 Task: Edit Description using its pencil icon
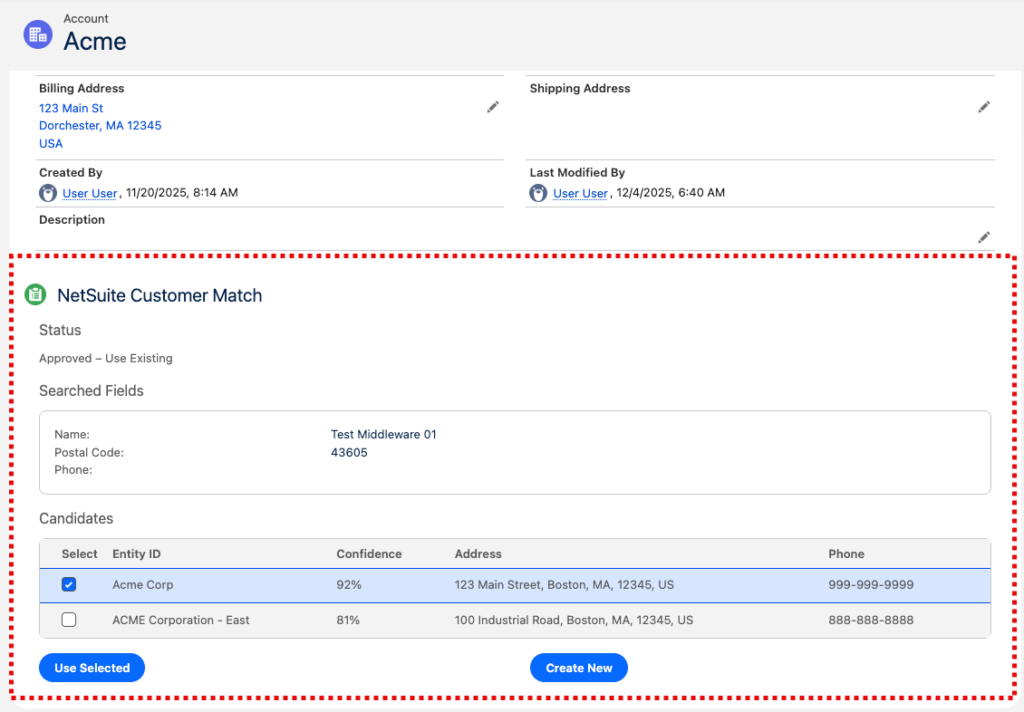(x=984, y=238)
